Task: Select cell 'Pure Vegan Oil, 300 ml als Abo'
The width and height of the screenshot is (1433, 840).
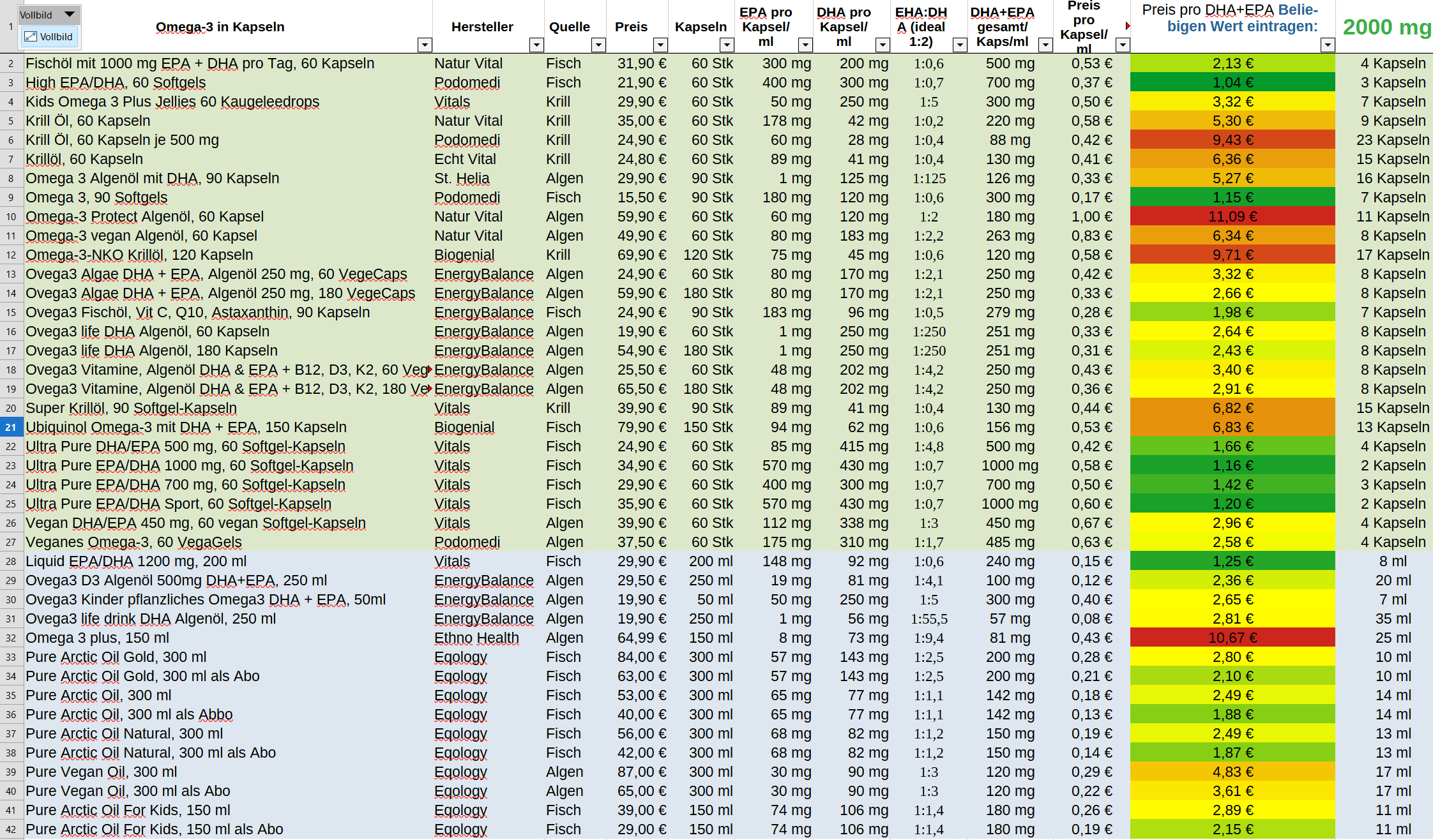Action: tap(228, 791)
